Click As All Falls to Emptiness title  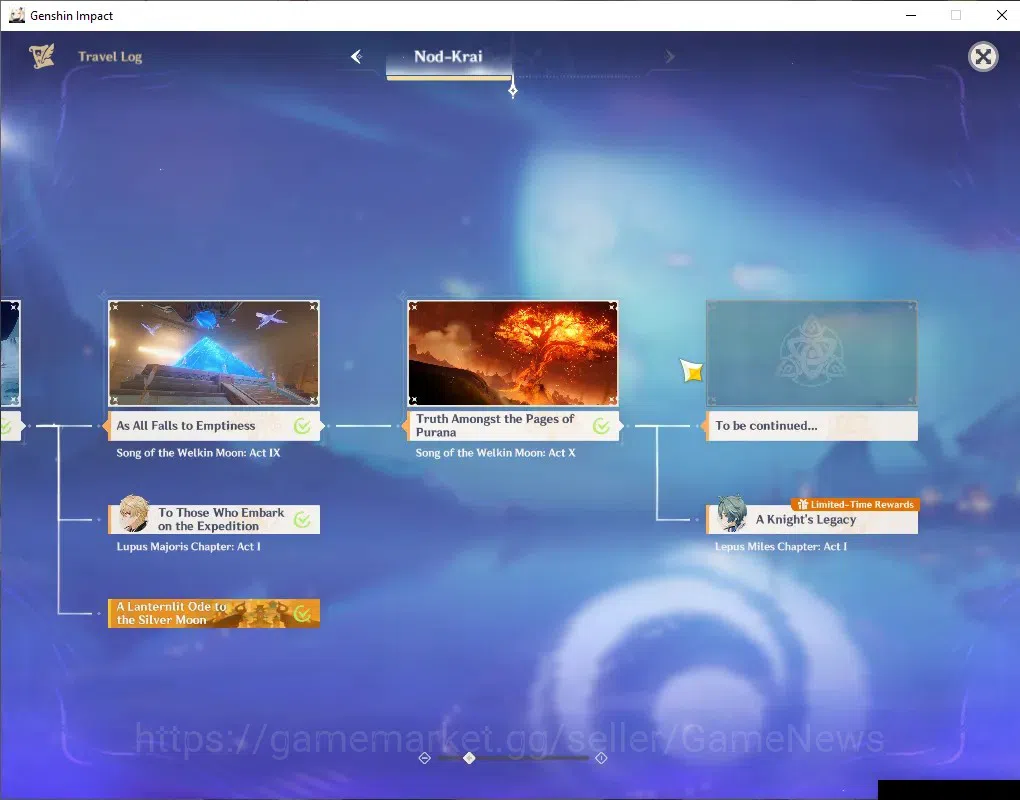click(186, 425)
